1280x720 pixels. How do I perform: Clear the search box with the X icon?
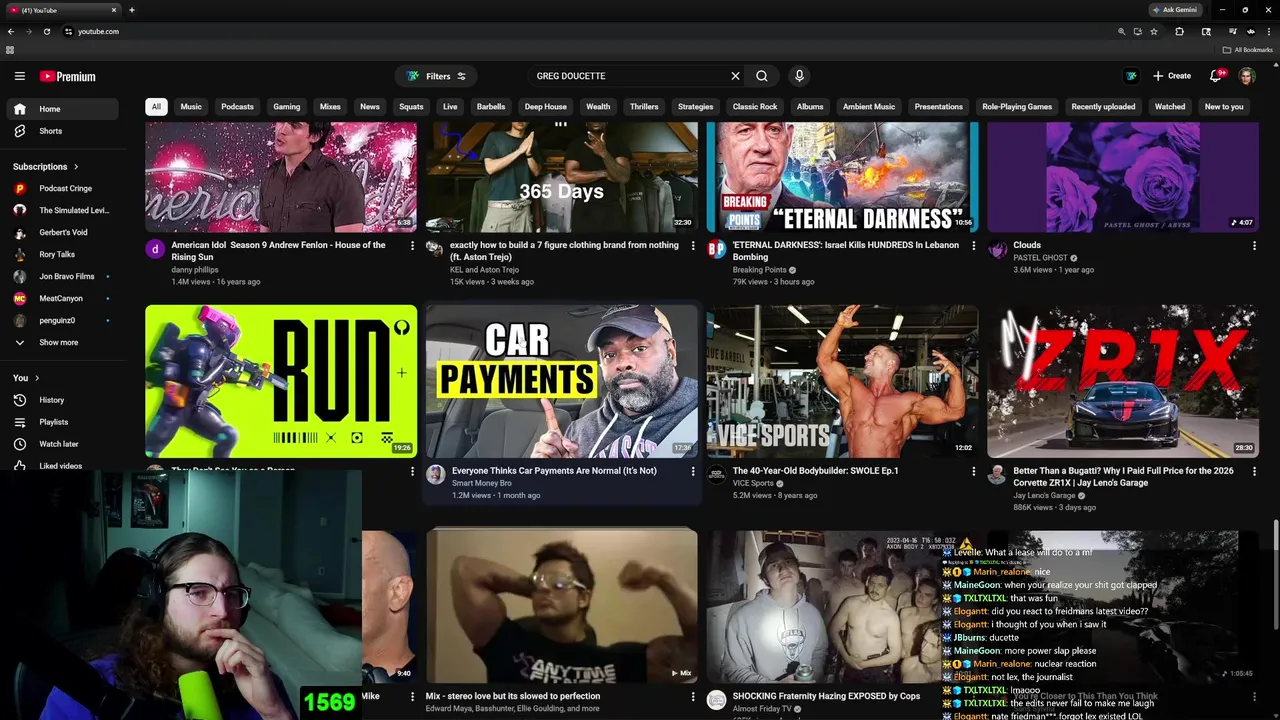pyautogui.click(x=735, y=76)
